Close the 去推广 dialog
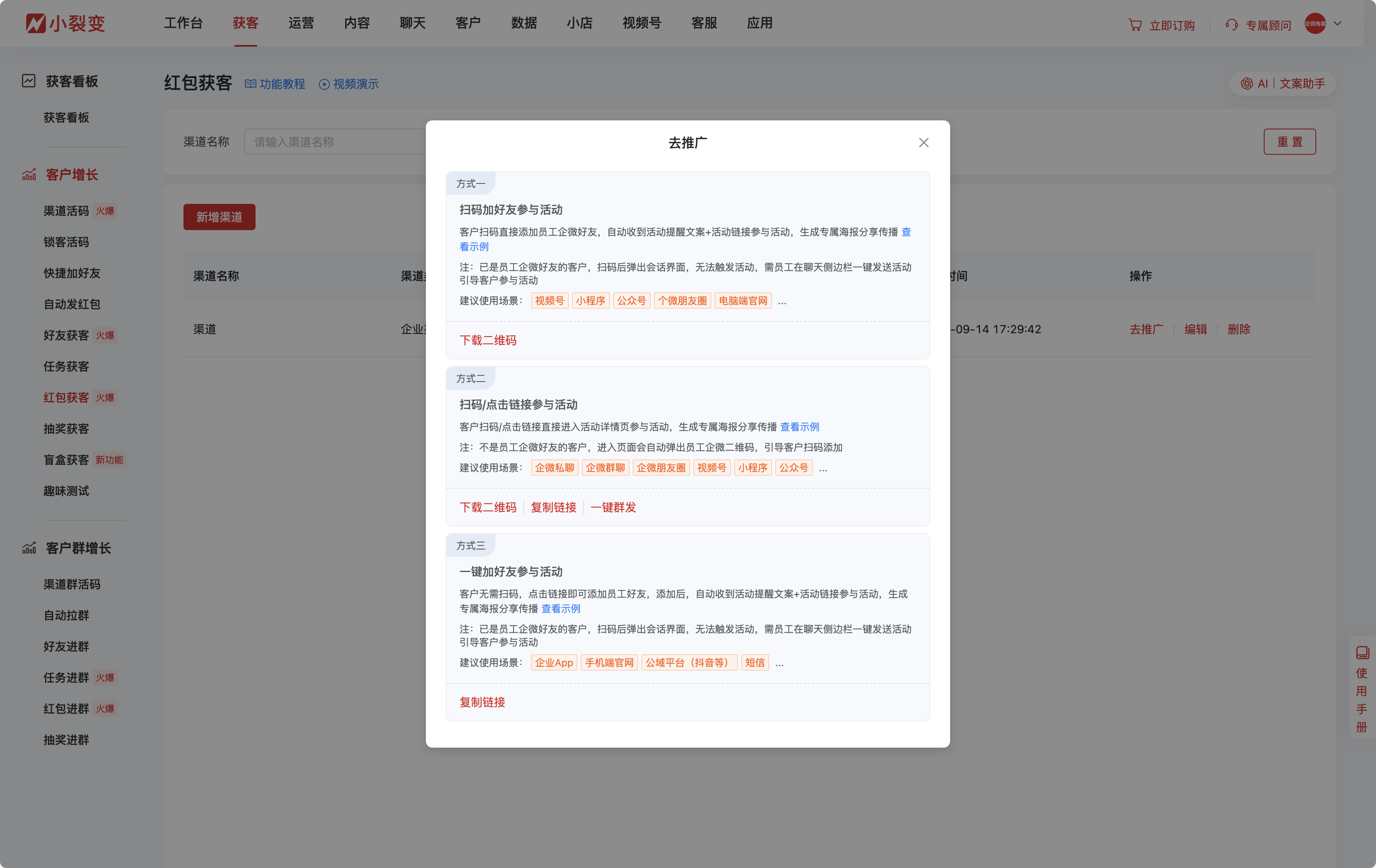The height and width of the screenshot is (868, 1376). (923, 142)
